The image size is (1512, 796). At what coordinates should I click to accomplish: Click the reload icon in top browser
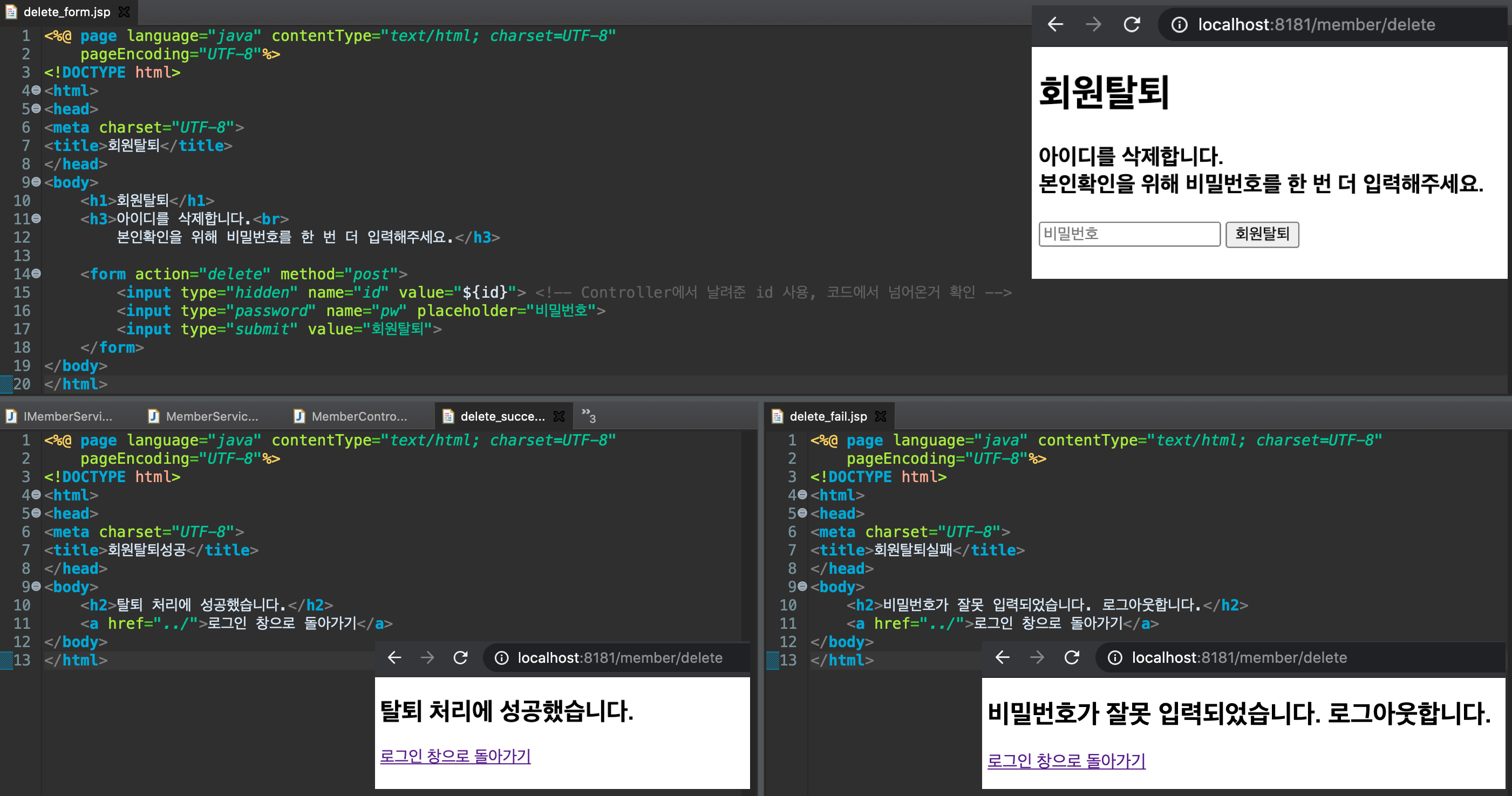click(x=1132, y=25)
